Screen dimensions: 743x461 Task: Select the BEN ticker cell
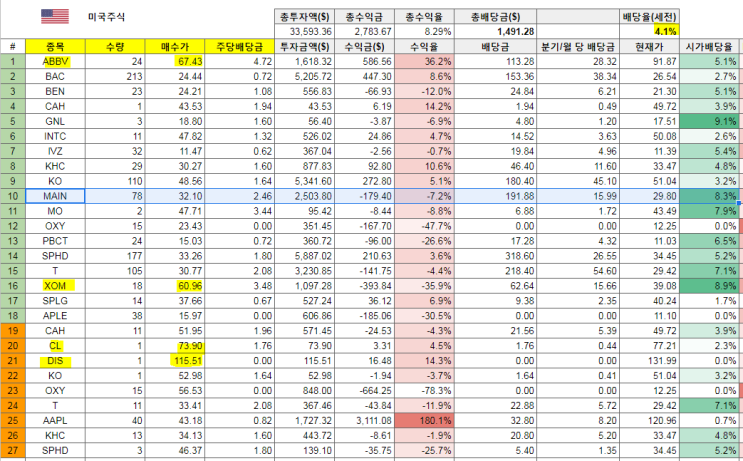[x=55, y=91]
